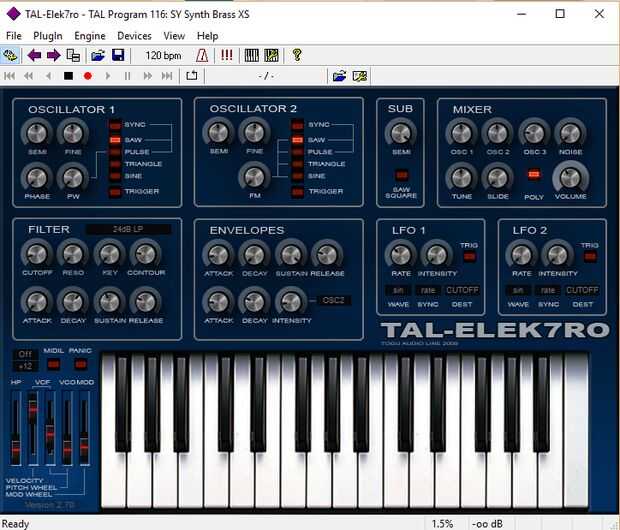Open the LFO 1 DEST CUTOFF selector
The height and width of the screenshot is (530, 620).
pos(462,290)
